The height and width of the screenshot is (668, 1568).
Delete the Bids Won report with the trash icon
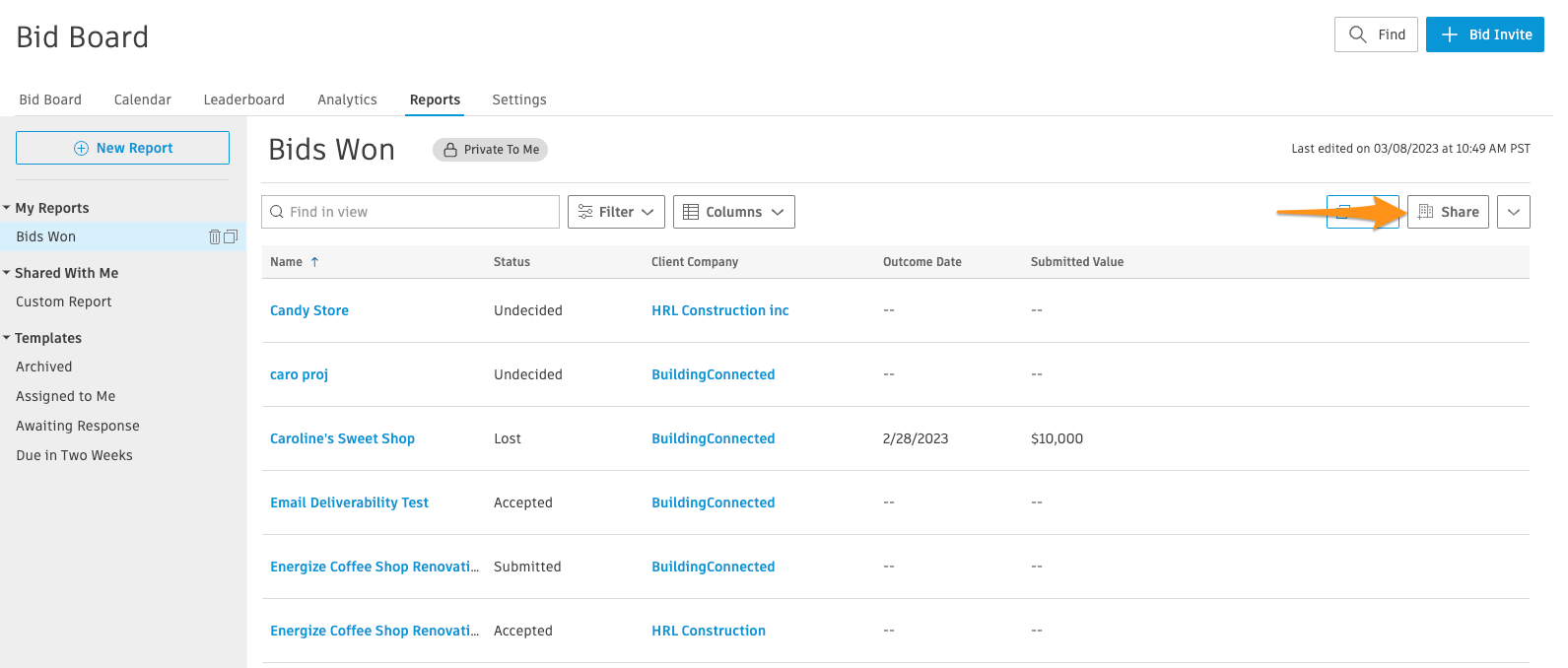[x=215, y=236]
